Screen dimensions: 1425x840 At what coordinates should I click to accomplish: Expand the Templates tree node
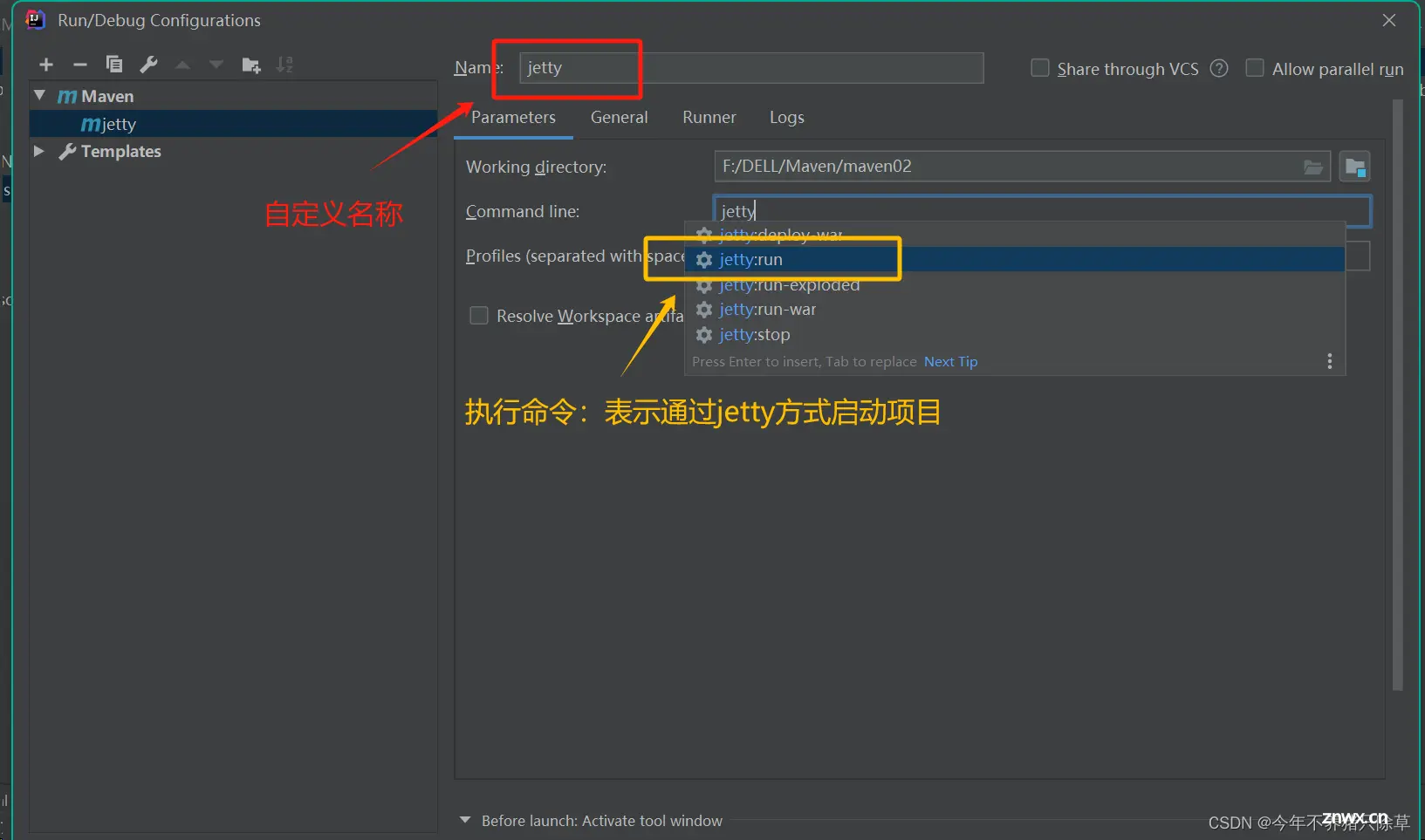click(x=38, y=151)
